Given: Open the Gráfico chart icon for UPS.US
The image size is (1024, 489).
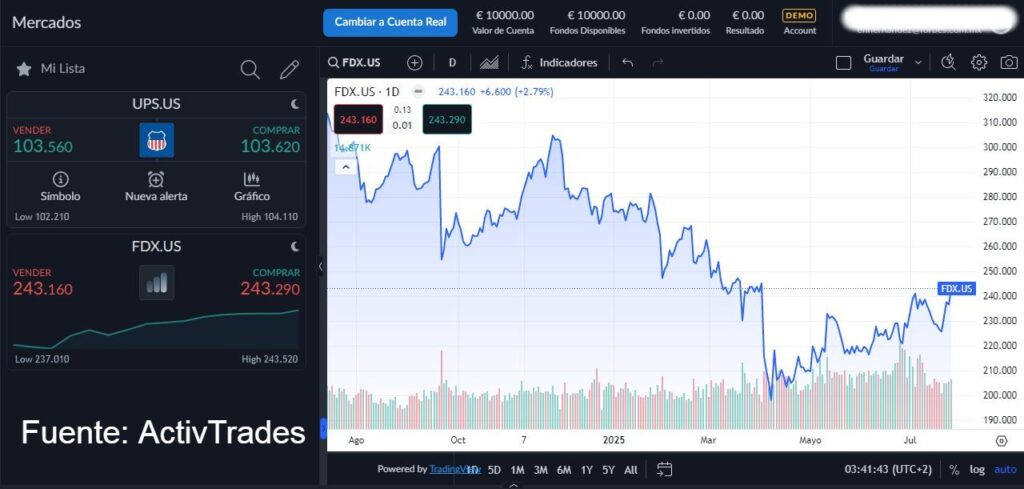Looking at the screenshot, I should pos(252,186).
